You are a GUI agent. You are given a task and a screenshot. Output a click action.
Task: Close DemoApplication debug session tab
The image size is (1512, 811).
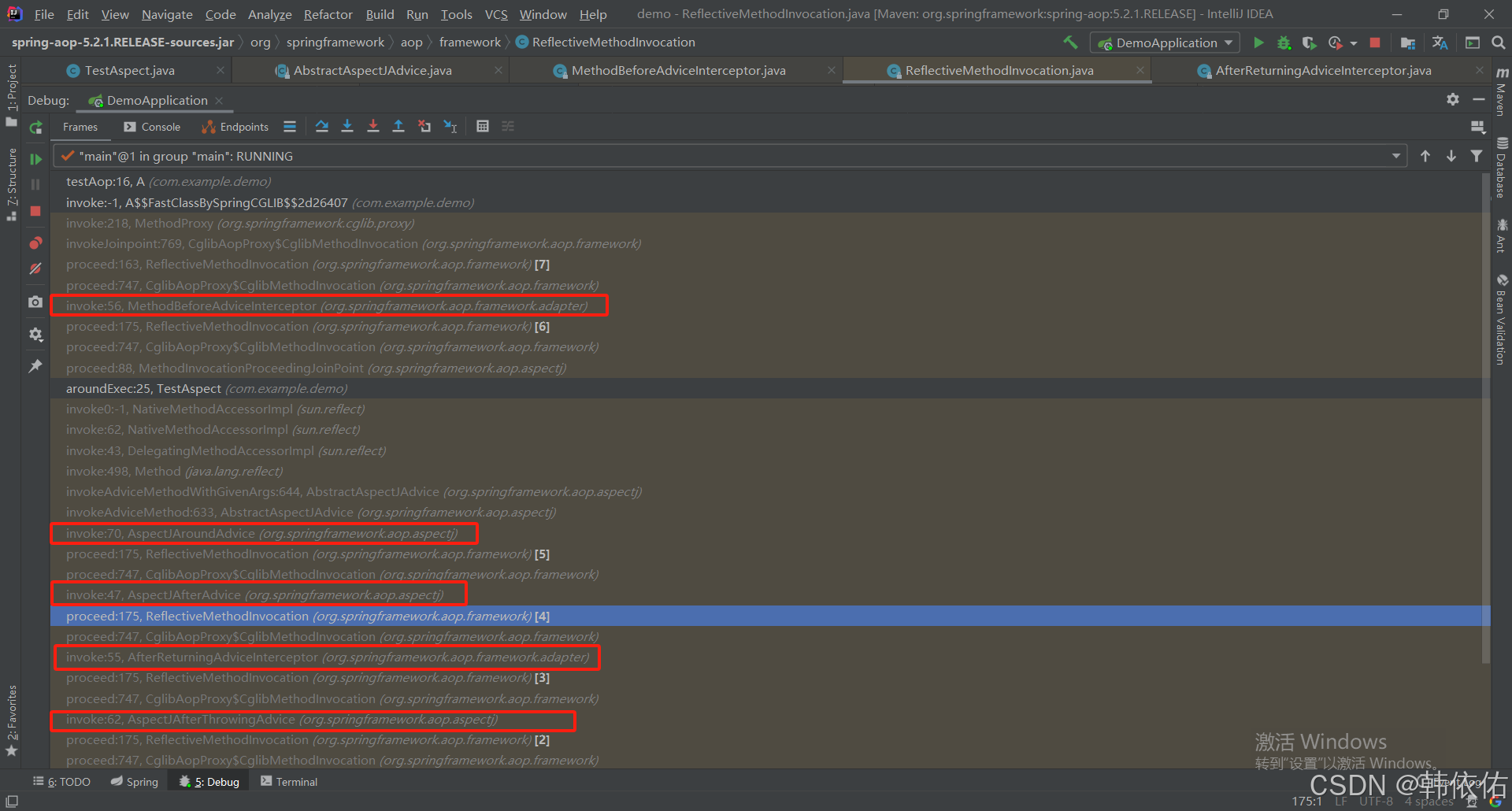(x=219, y=100)
